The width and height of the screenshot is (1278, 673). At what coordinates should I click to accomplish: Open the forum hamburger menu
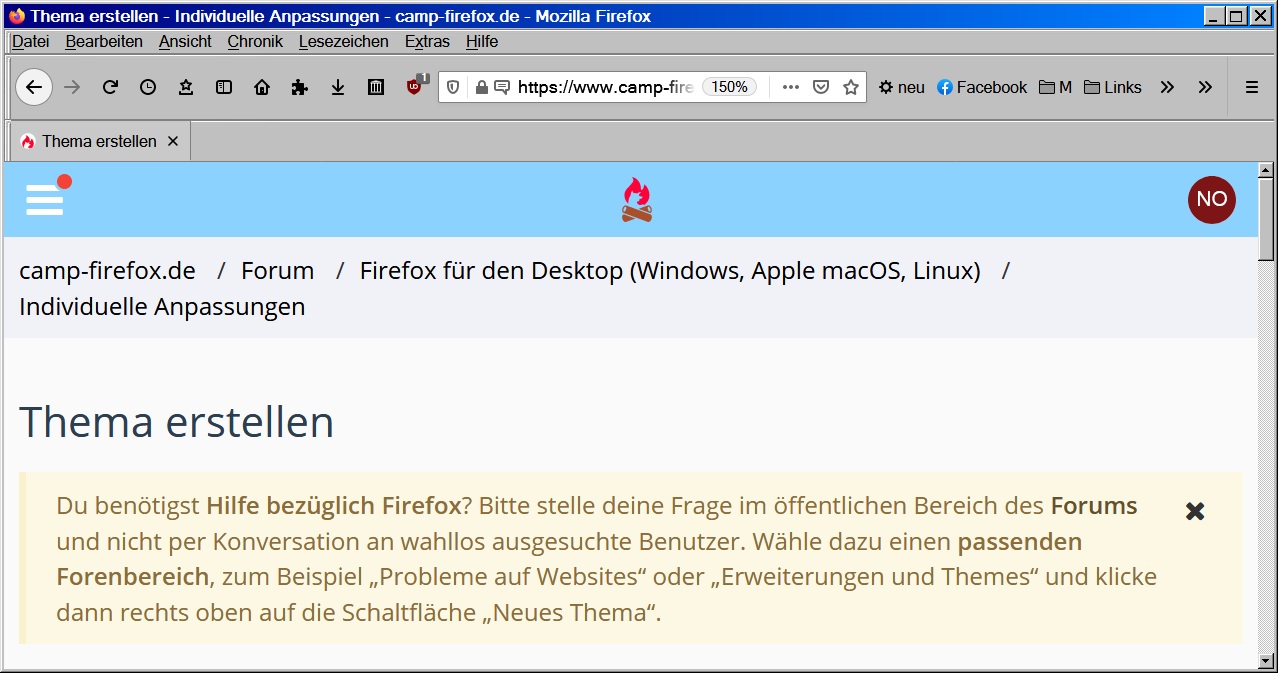click(x=45, y=199)
